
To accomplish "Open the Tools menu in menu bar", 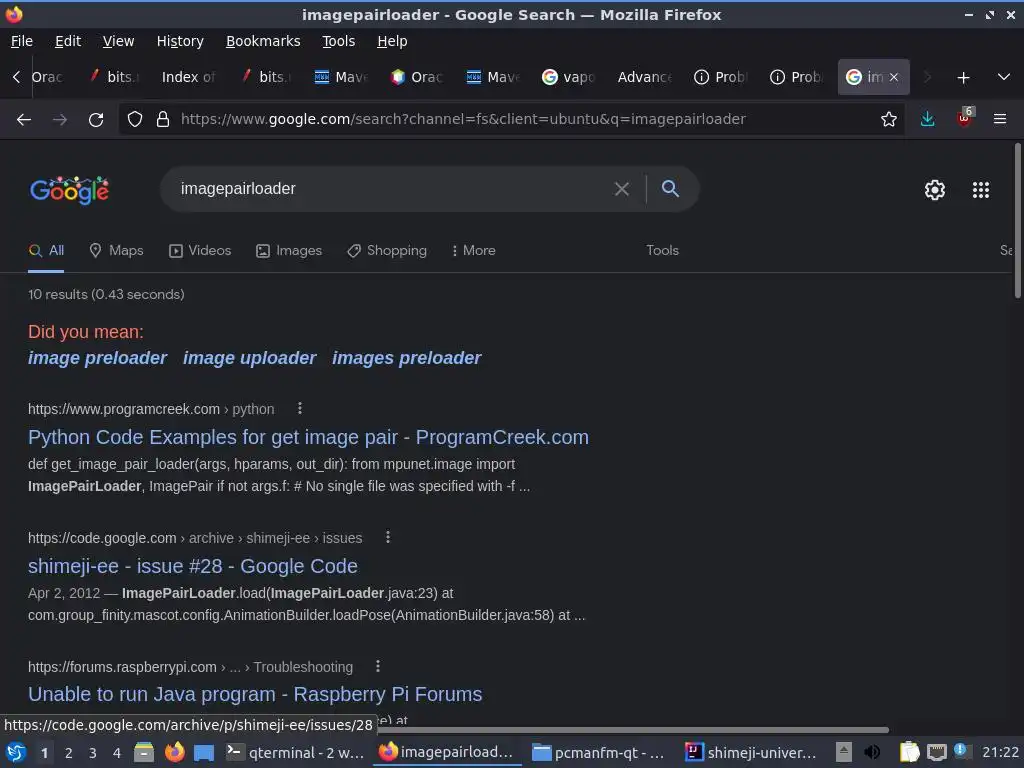I will (338, 41).
